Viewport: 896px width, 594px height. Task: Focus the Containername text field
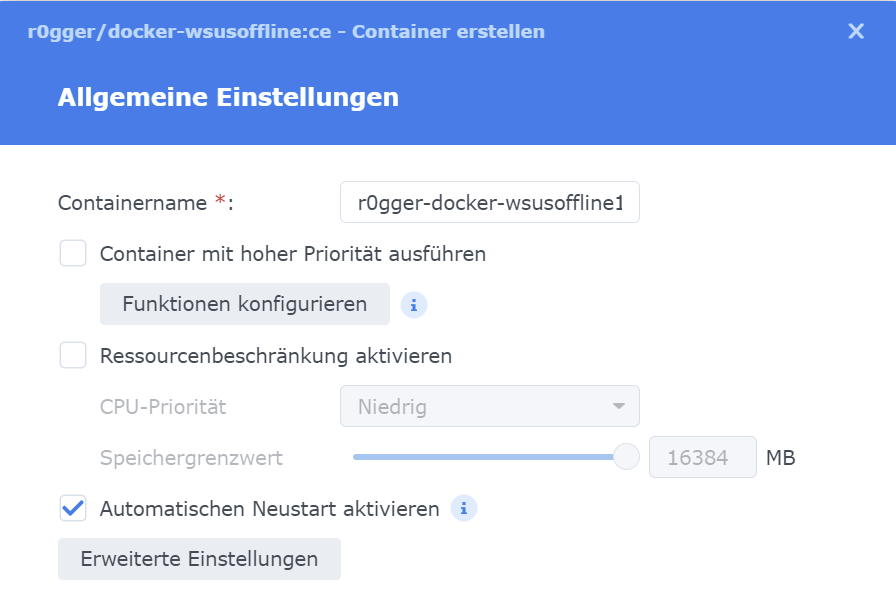[x=489, y=202]
